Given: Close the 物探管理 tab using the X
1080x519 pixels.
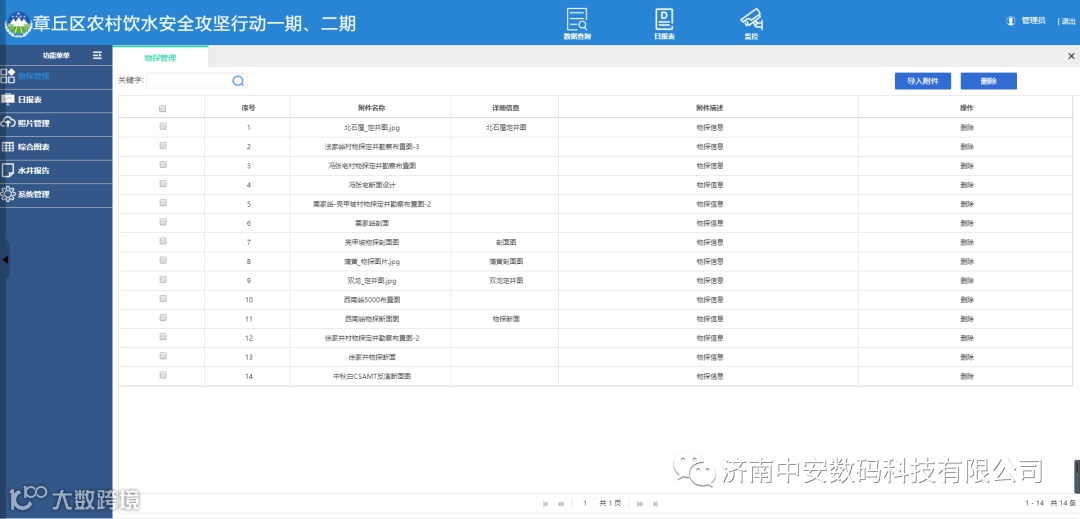Looking at the screenshot, I should [1071, 56].
